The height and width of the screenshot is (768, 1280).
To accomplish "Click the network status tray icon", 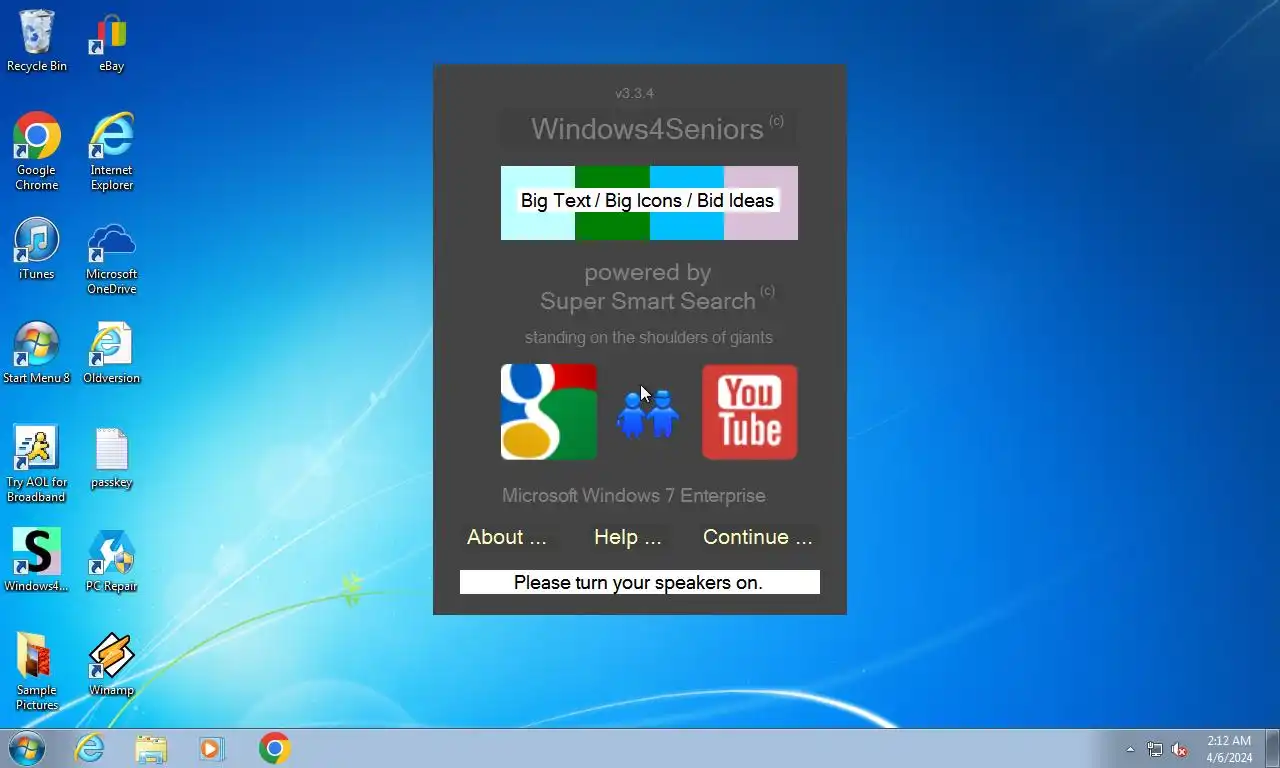I will coord(1155,749).
